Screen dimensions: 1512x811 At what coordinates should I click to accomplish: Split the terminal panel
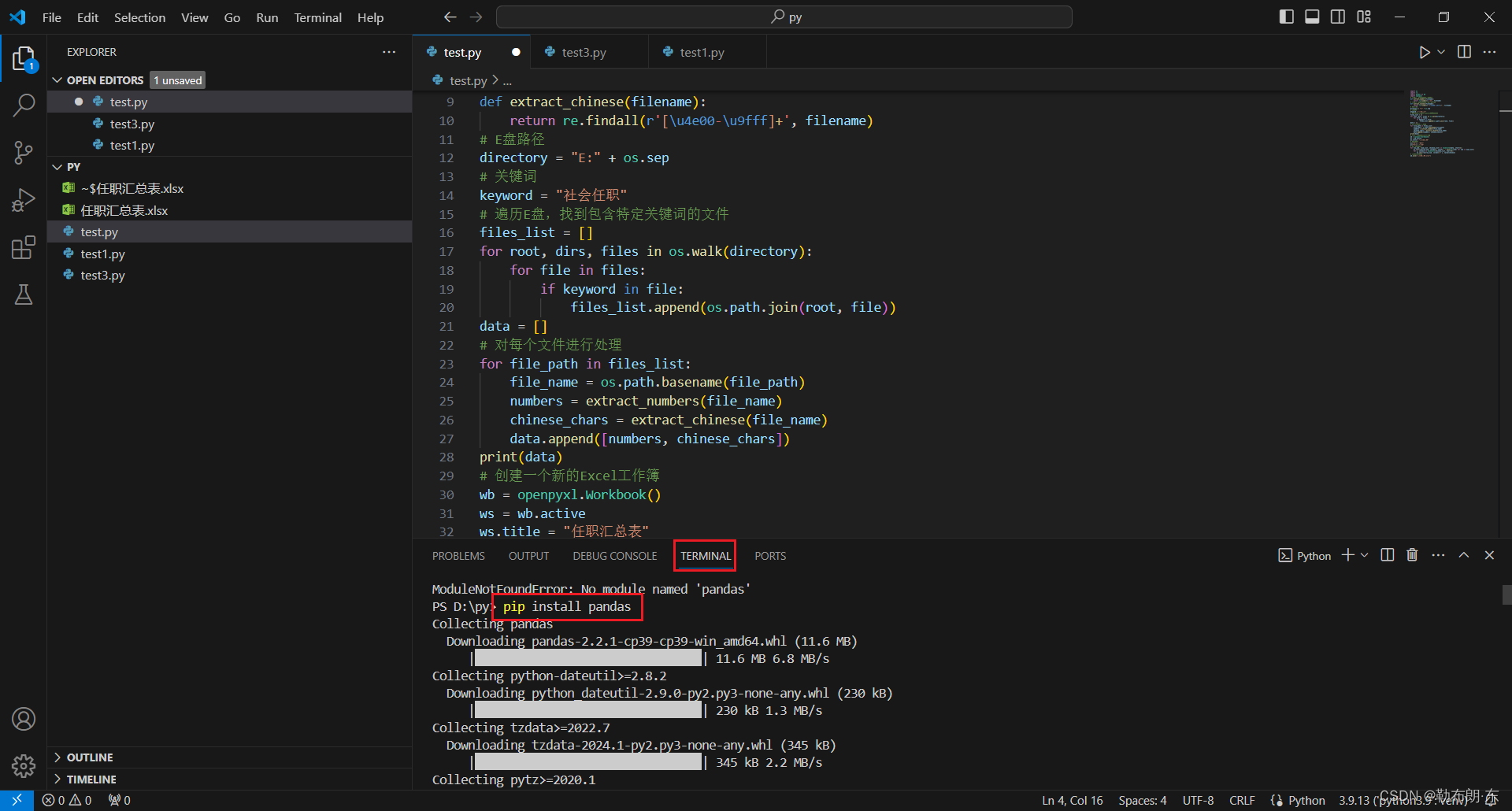point(1388,555)
